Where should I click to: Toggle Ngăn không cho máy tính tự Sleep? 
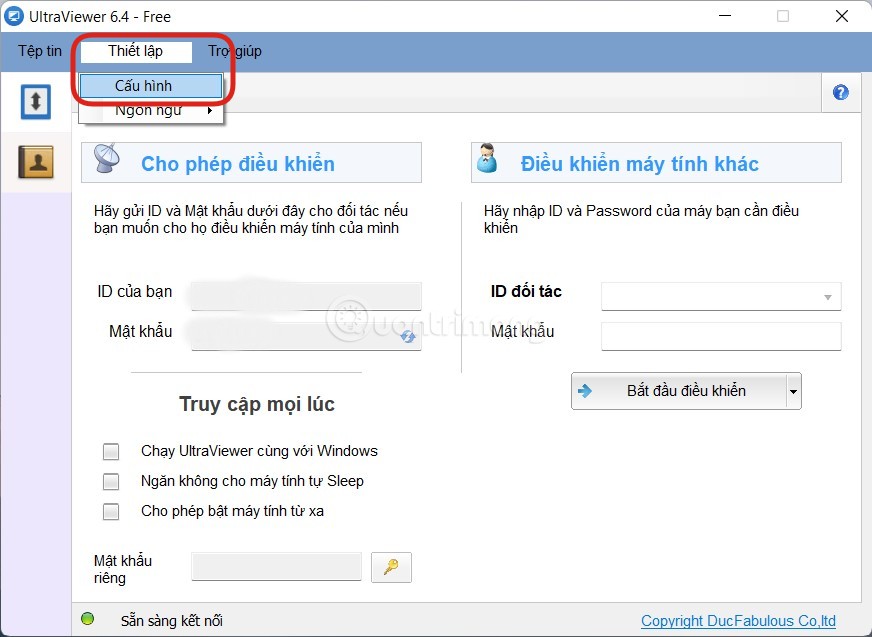111,481
